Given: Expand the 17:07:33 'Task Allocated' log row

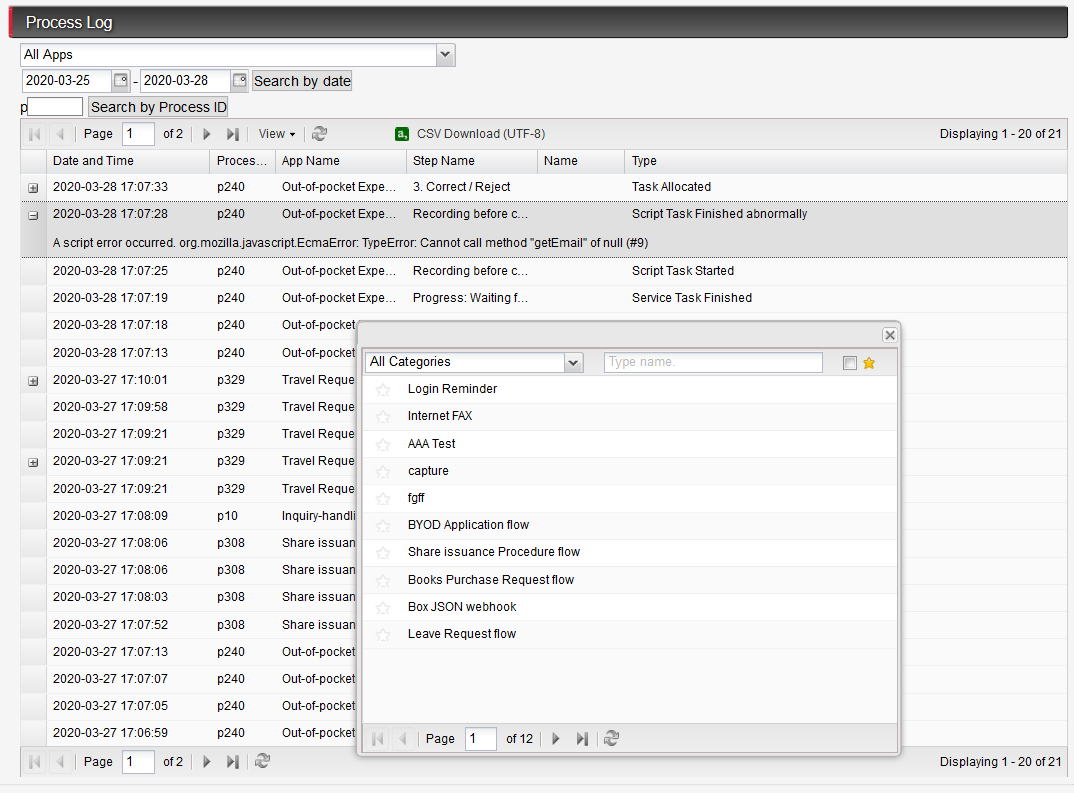Looking at the screenshot, I should [33, 187].
